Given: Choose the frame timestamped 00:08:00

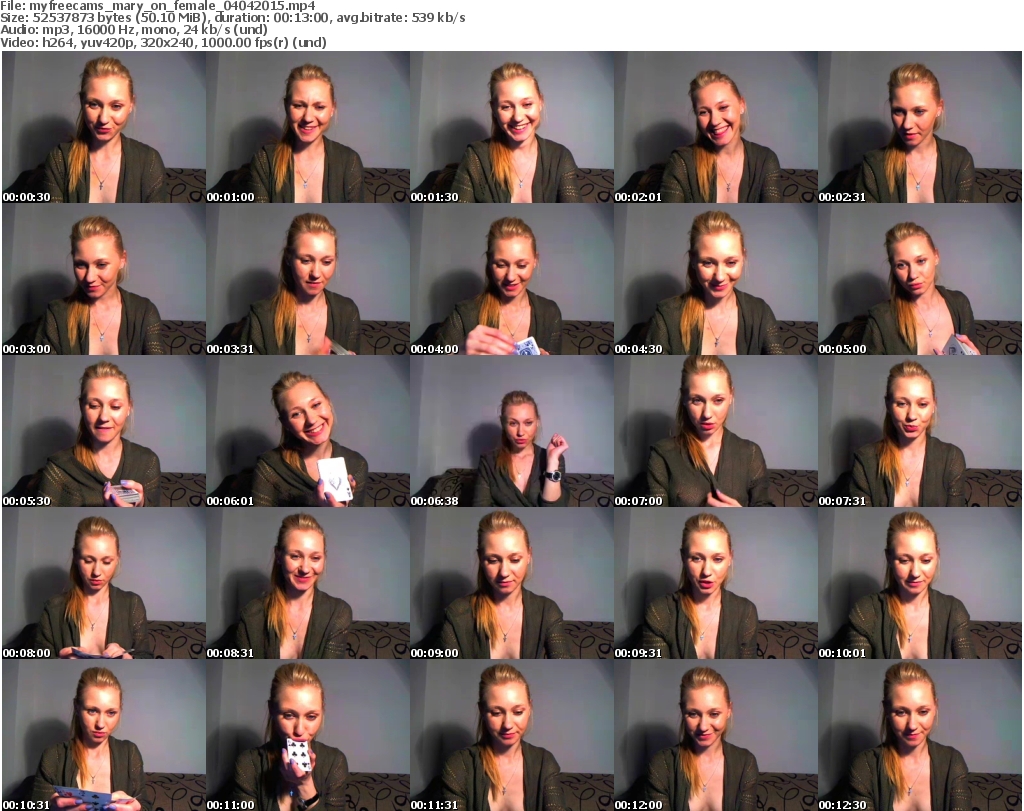Looking at the screenshot, I should pos(104,583).
